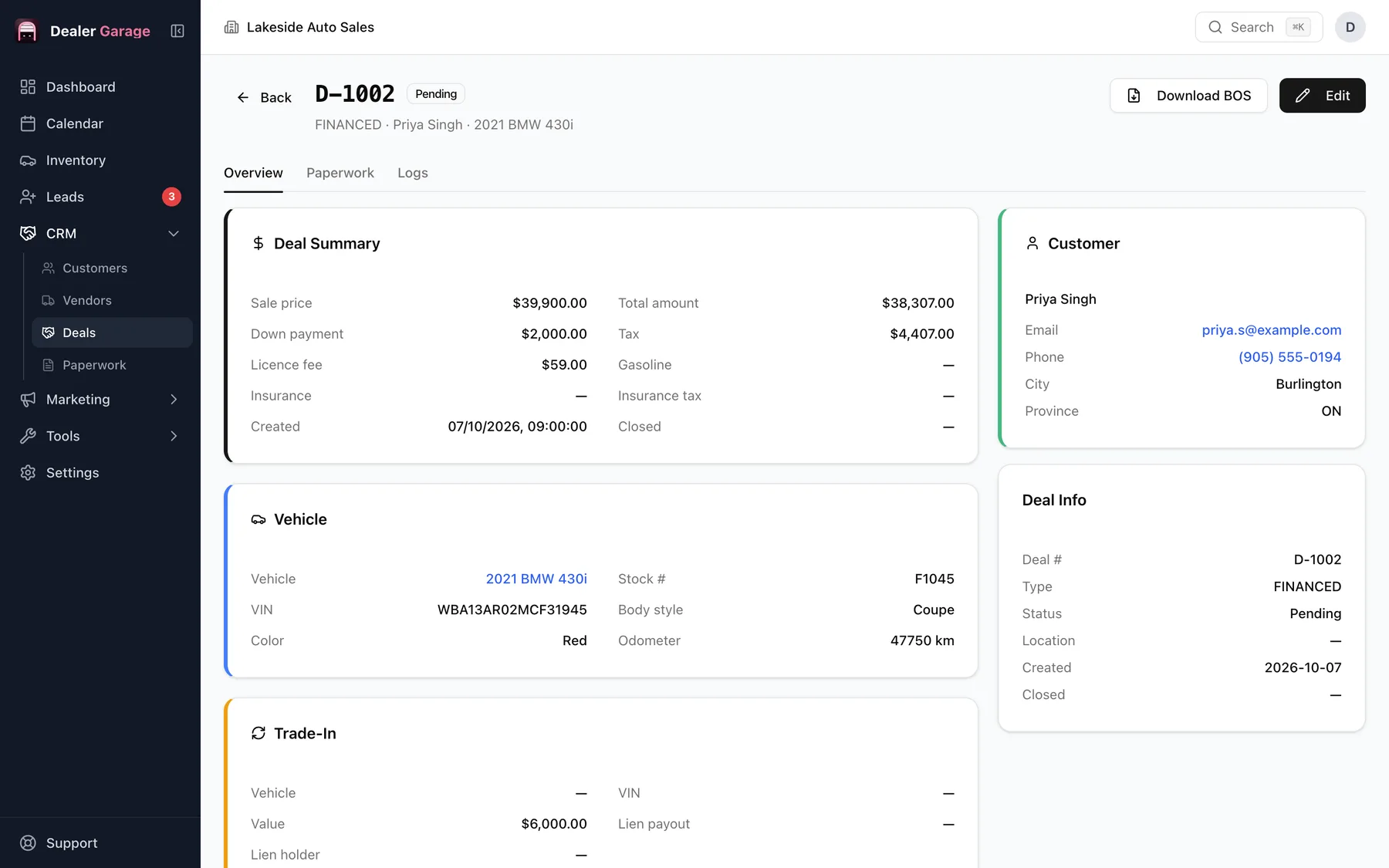Viewport: 1389px width, 868px height.
Task: Edit deal D-1002
Action: pos(1323,96)
